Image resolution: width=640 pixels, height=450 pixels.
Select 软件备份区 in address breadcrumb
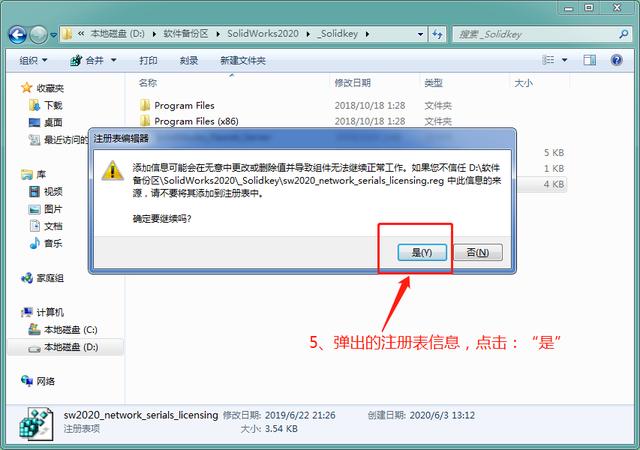coord(186,33)
